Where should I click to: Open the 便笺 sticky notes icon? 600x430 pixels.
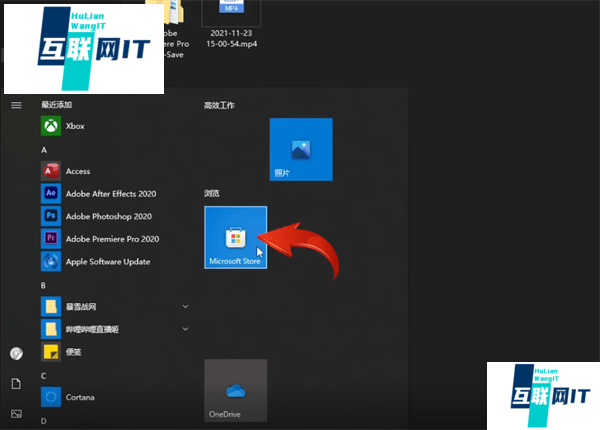(51, 352)
